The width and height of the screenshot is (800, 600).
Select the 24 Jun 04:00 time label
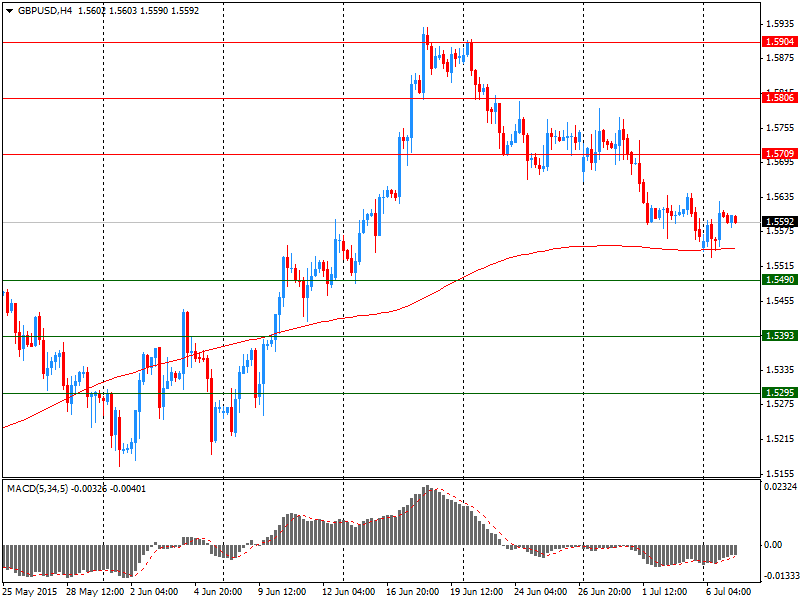(541, 592)
